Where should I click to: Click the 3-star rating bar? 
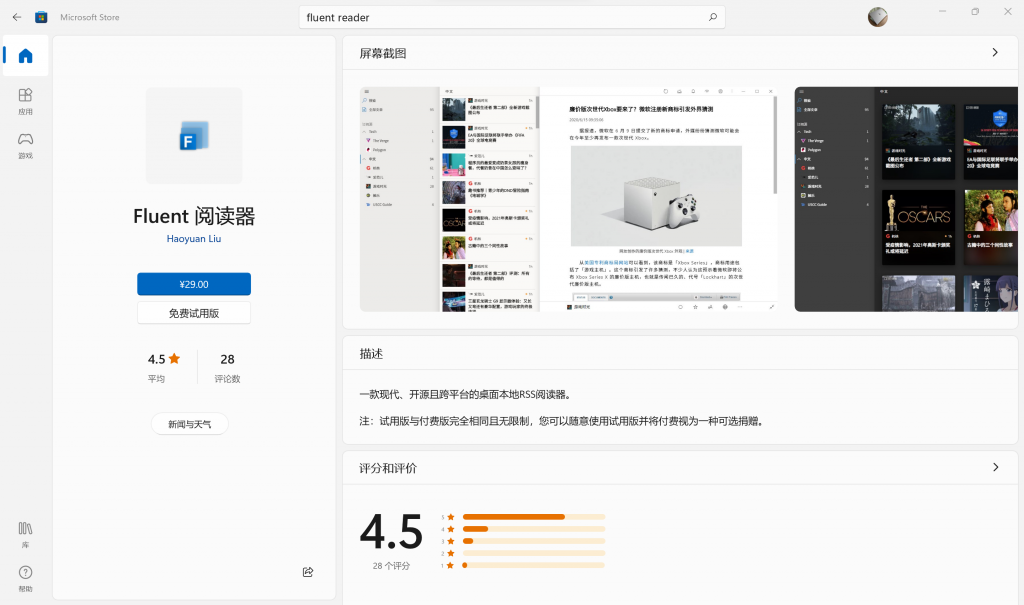coord(534,541)
